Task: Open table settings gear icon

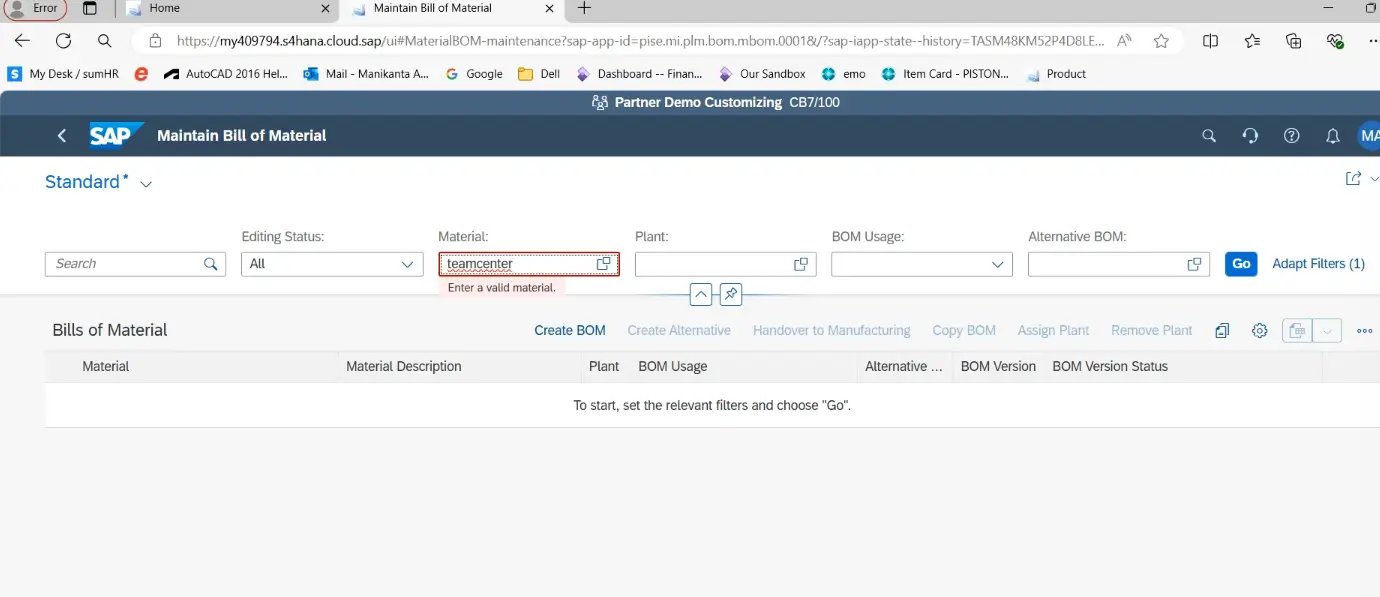Action: click(x=1259, y=331)
